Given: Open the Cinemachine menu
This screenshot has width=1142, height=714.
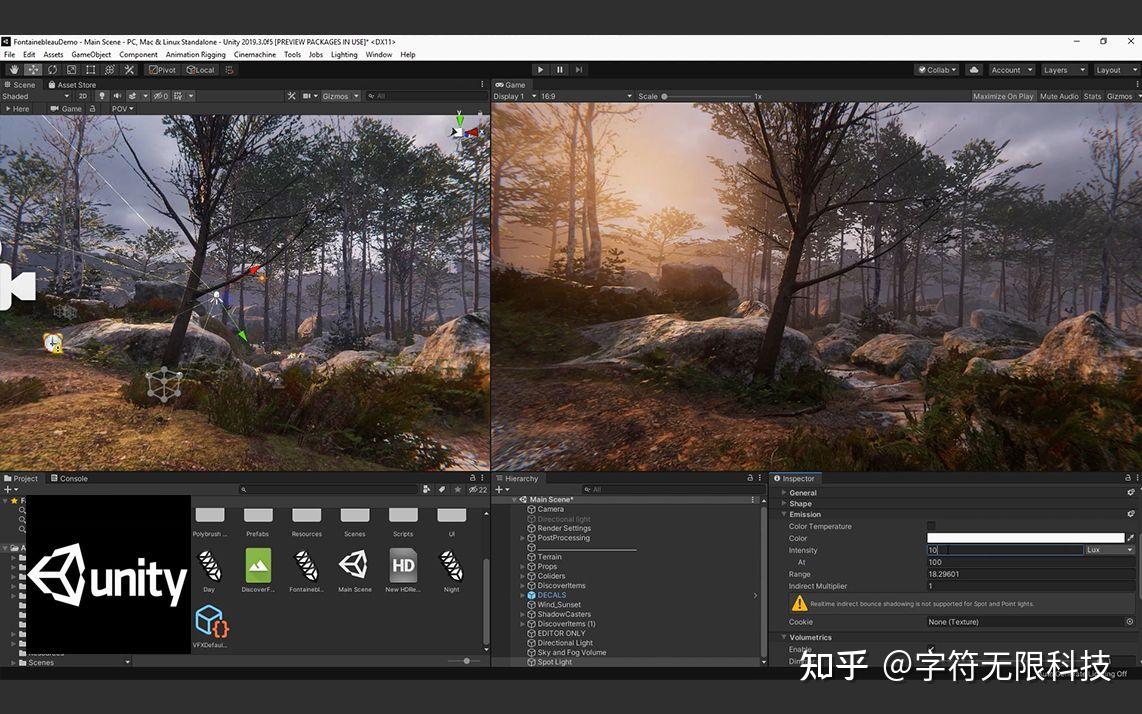Looking at the screenshot, I should click(255, 55).
